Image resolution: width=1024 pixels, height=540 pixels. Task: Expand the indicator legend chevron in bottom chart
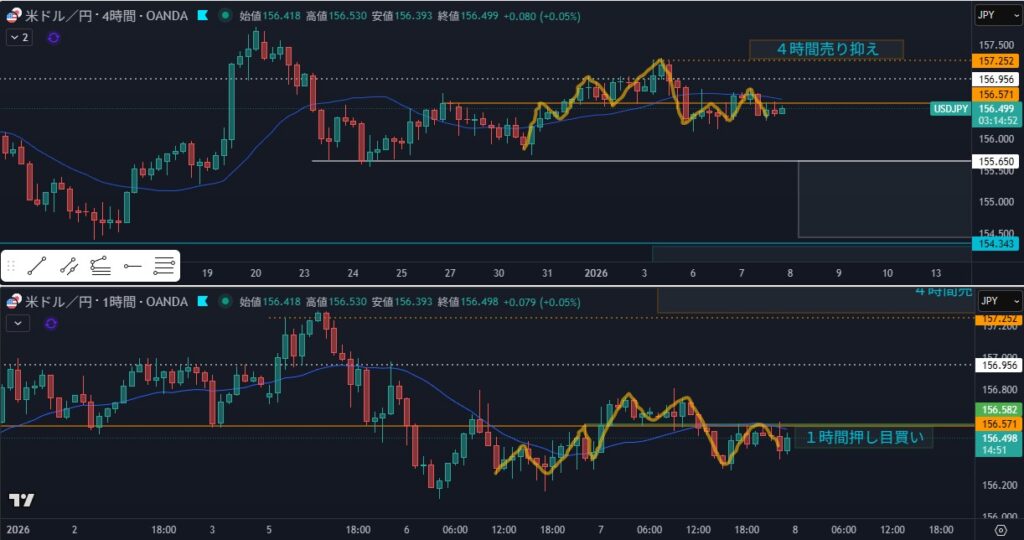[x=20, y=322]
